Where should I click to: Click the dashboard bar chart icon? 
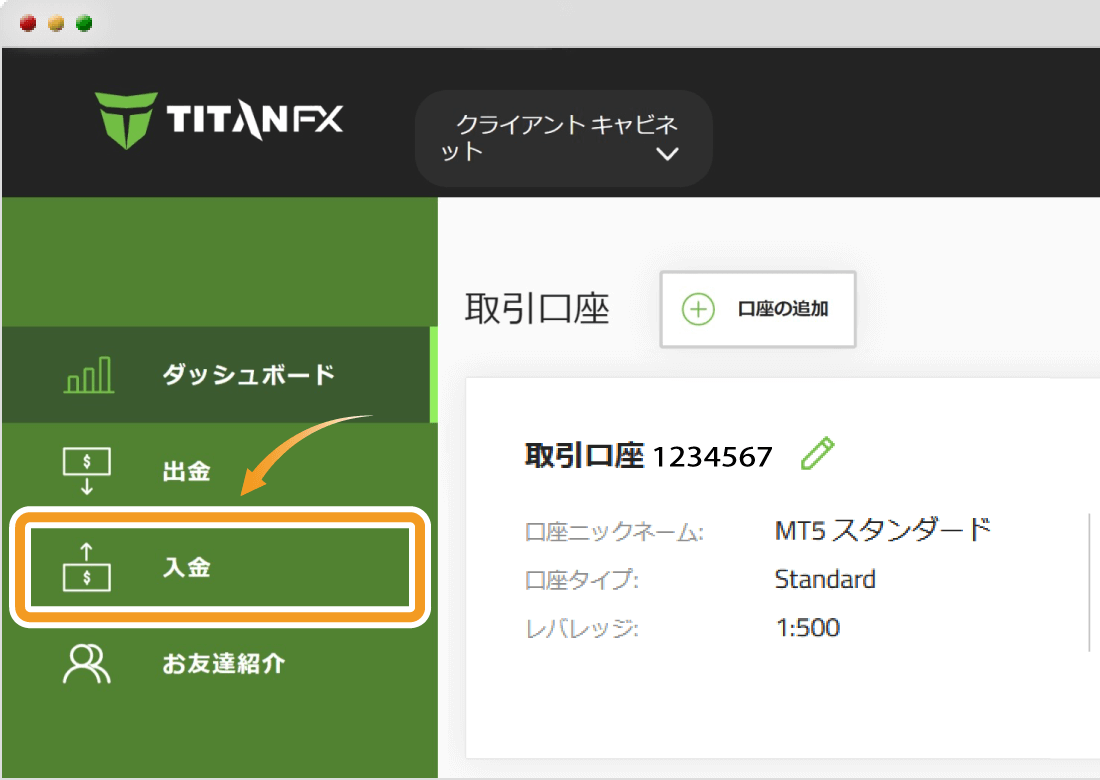(x=88, y=375)
